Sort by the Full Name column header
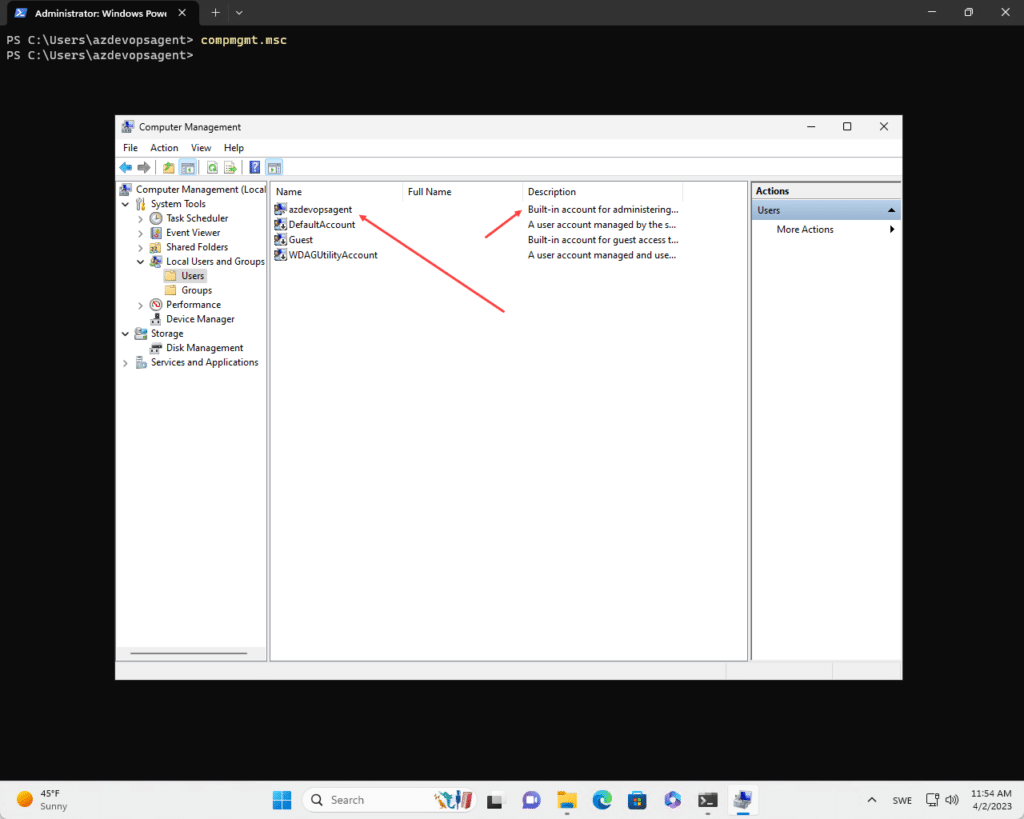1024x819 pixels. point(462,191)
